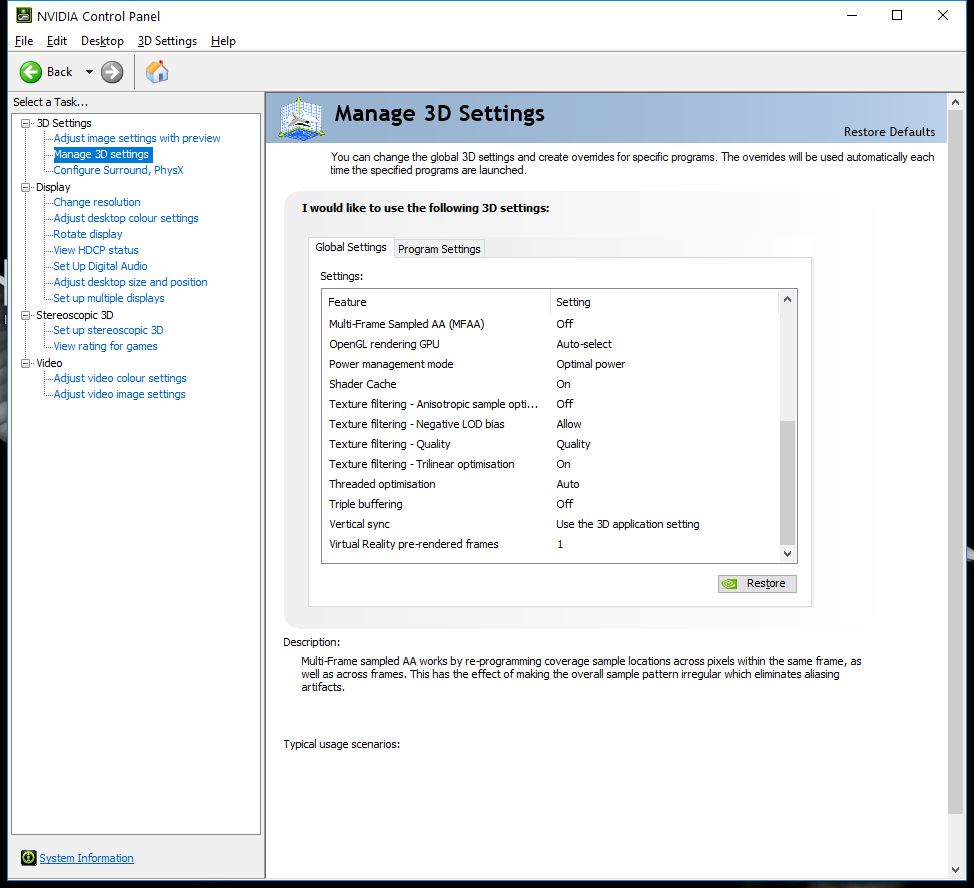
Task: Open the File menu
Action: (24, 41)
